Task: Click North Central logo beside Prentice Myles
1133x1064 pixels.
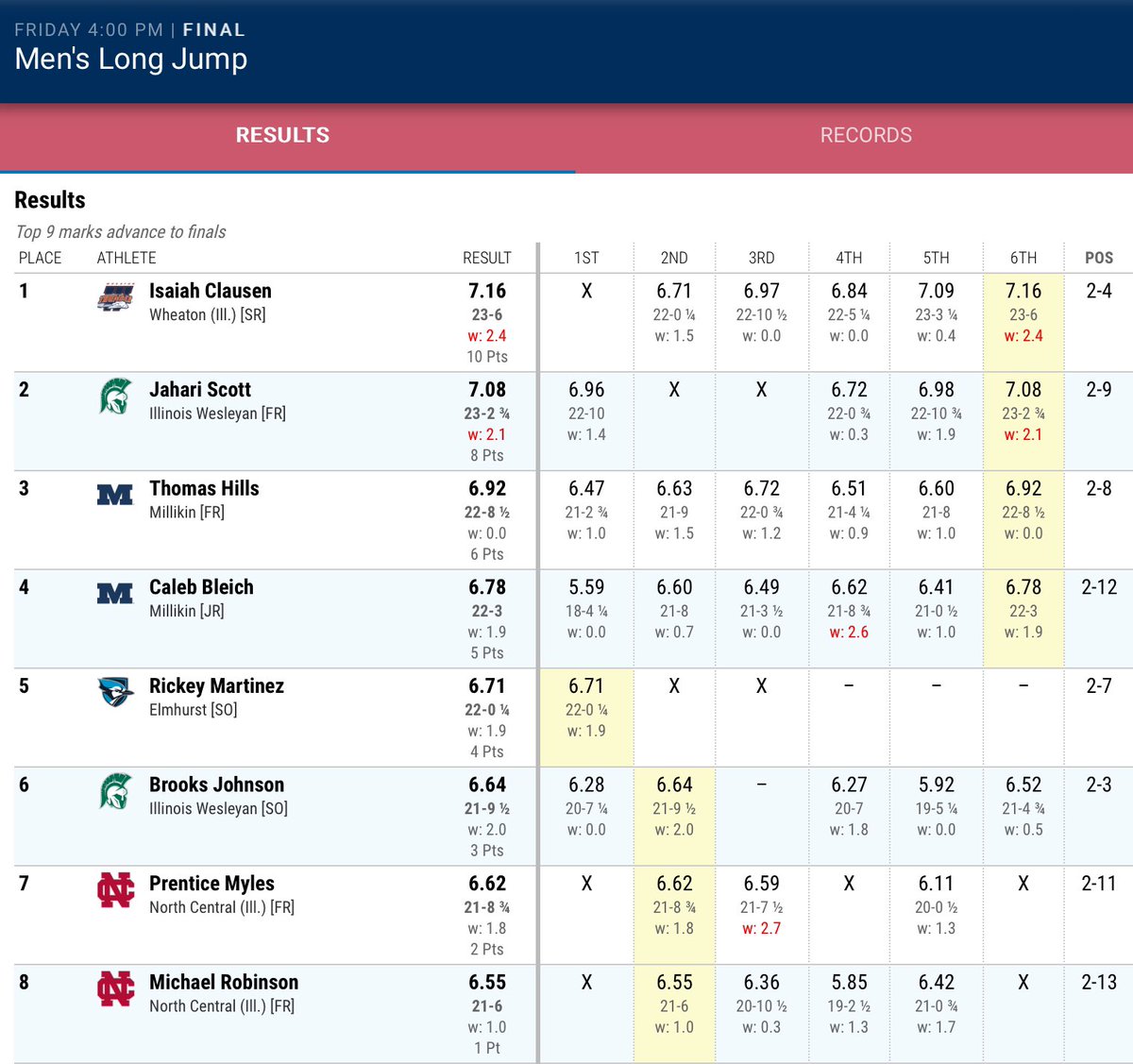Action: (115, 890)
